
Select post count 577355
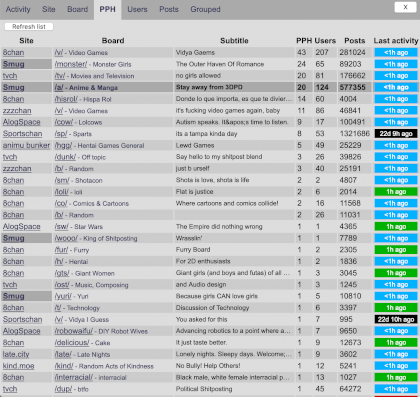[x=353, y=87]
